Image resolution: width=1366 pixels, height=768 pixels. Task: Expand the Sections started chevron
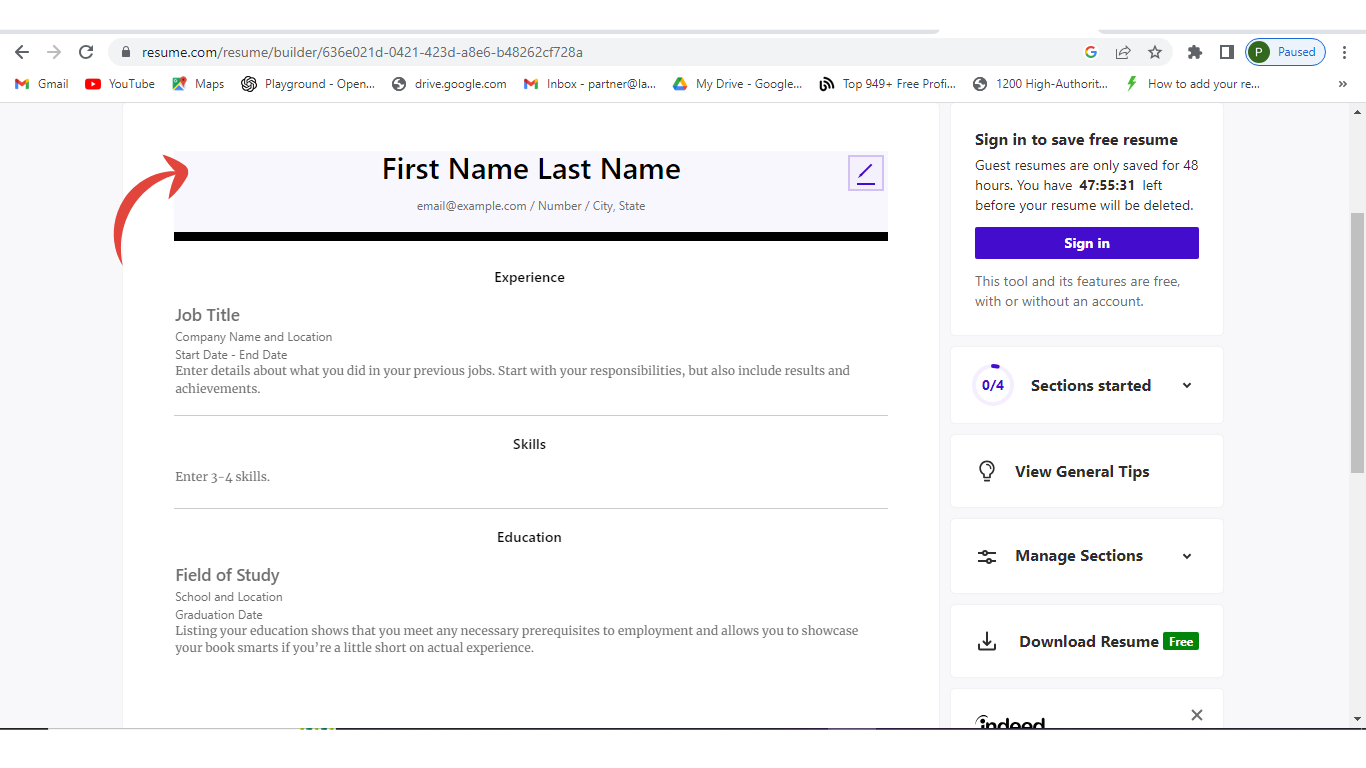(x=1187, y=386)
